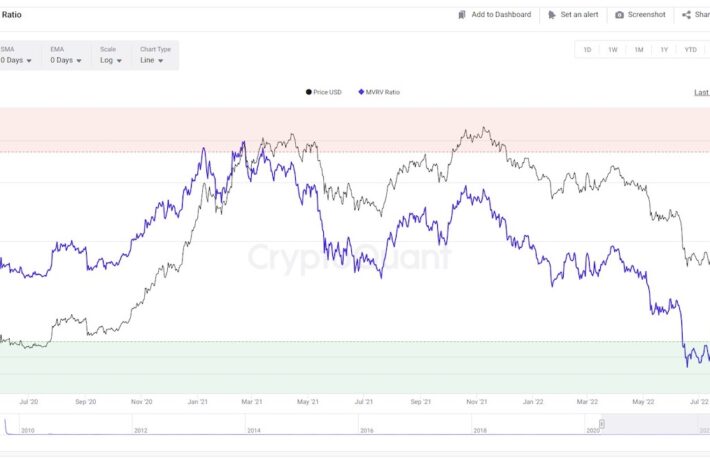Click the Add to Dashboard text
Image resolution: width=710 pixels, height=458 pixels.
coord(501,15)
